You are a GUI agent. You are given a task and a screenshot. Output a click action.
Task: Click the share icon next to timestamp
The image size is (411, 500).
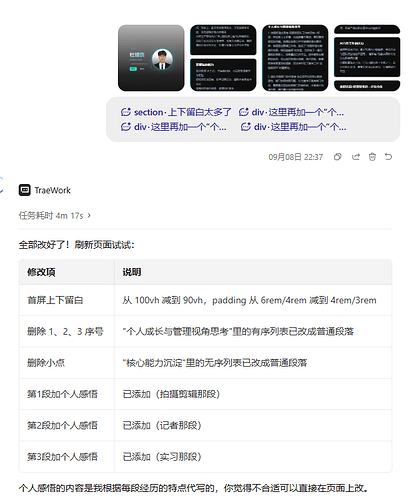pyautogui.click(x=356, y=157)
